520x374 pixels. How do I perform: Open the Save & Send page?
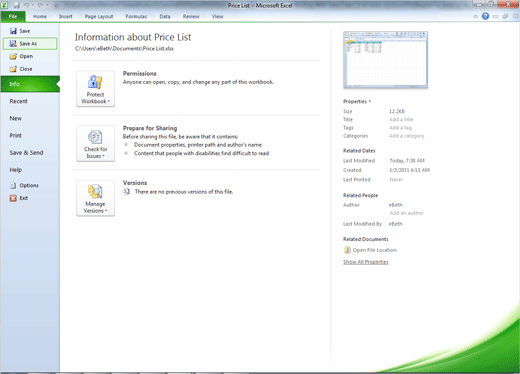pos(26,153)
